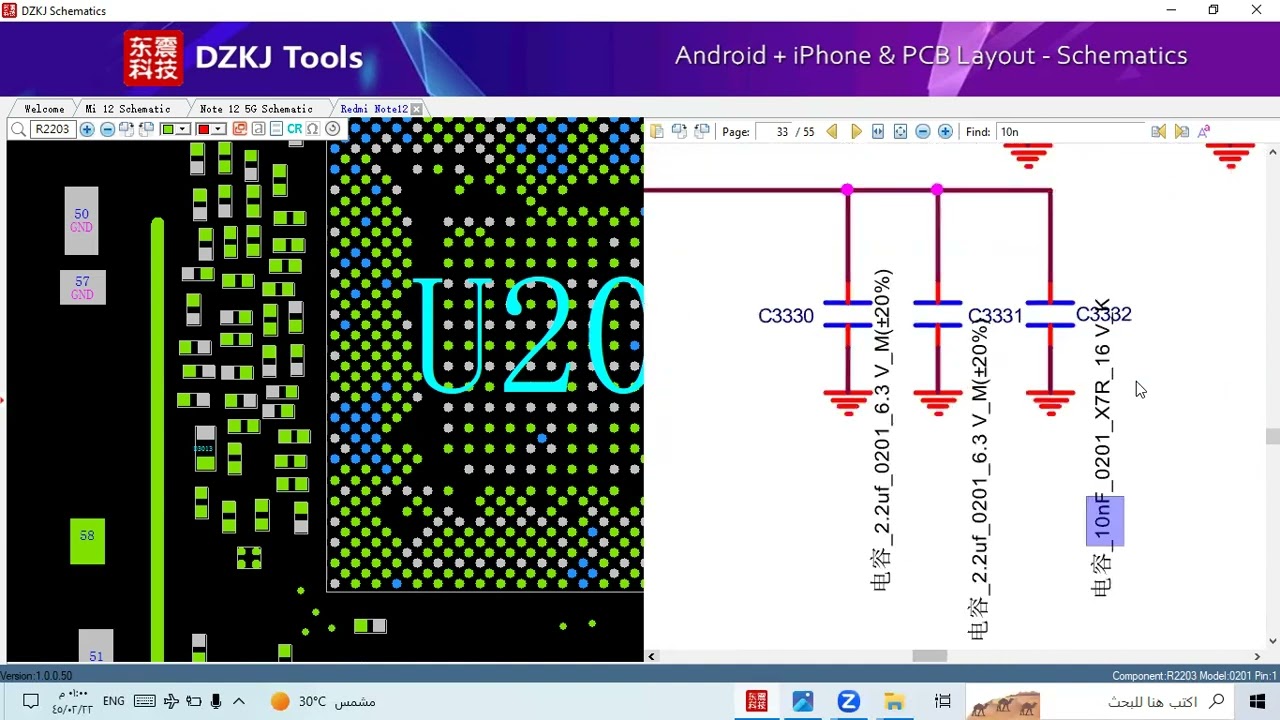Image resolution: width=1280 pixels, height=720 pixels.
Task: Click the green color swatch in PCB toolbar
Action: point(168,129)
